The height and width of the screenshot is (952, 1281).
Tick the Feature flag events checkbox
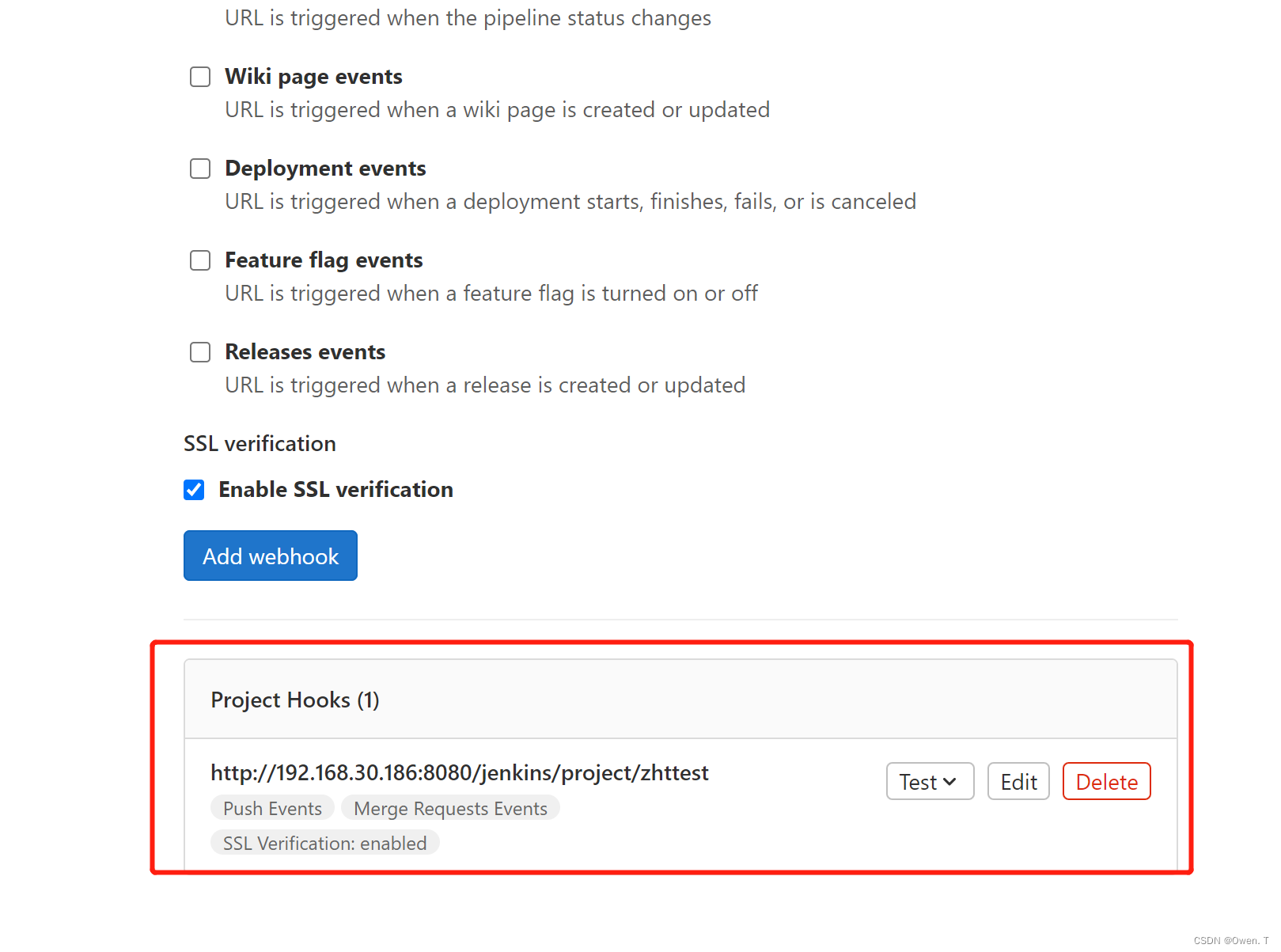pyautogui.click(x=200, y=260)
